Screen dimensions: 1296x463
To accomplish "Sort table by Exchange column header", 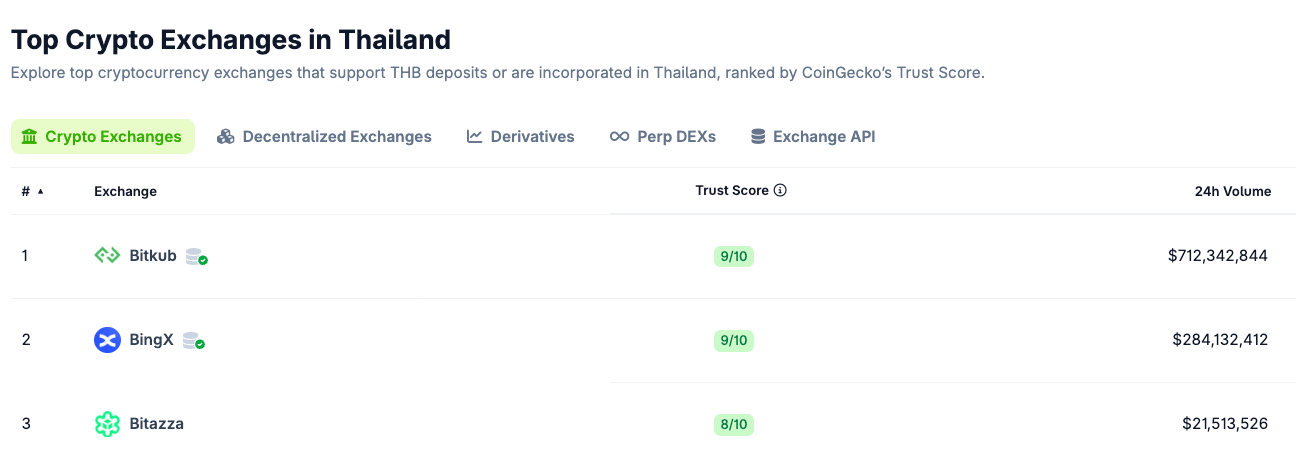I will (x=125, y=191).
